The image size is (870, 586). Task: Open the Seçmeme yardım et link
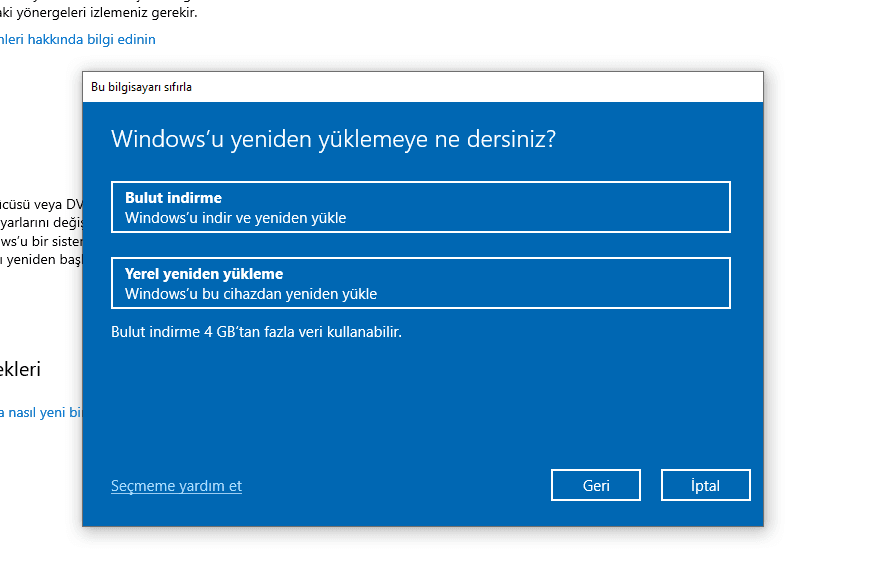pos(176,486)
